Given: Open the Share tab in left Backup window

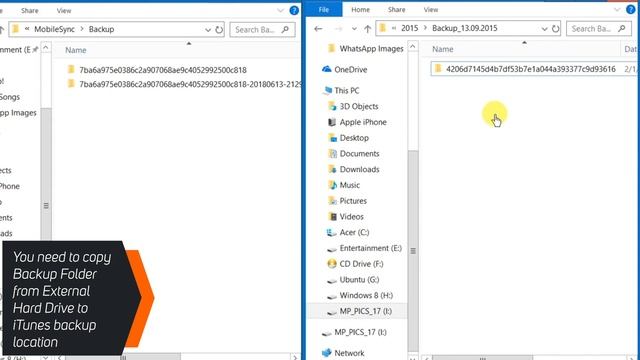Looking at the screenshot, I should pos(30,11).
